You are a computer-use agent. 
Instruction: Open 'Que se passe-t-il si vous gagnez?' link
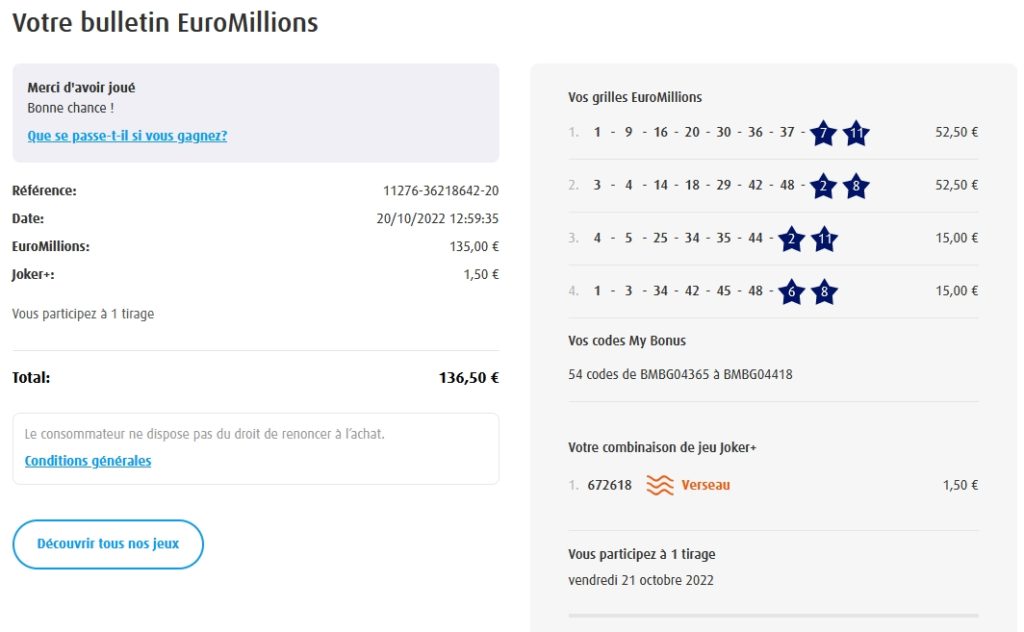click(x=127, y=136)
